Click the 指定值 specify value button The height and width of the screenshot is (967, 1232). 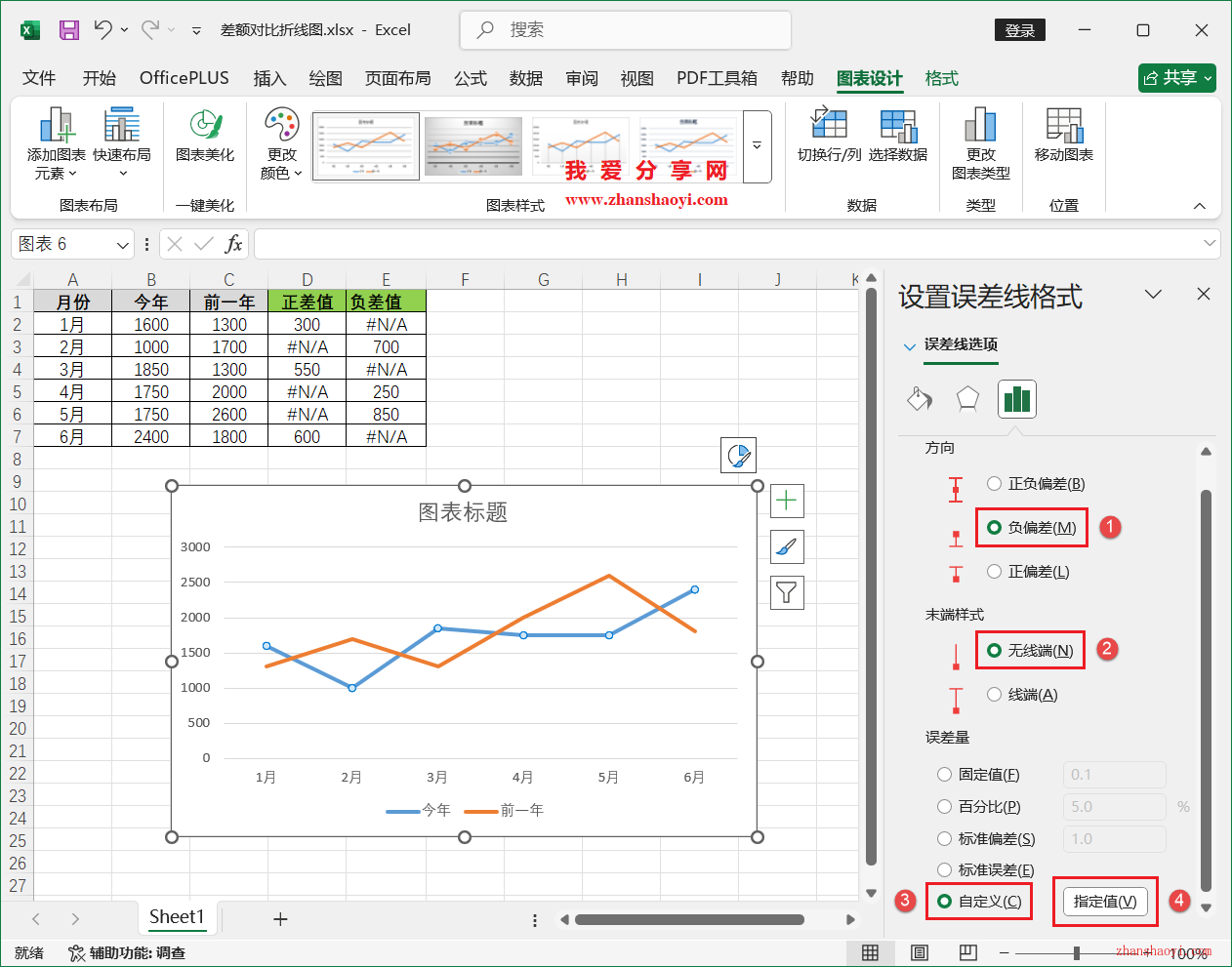1104,901
